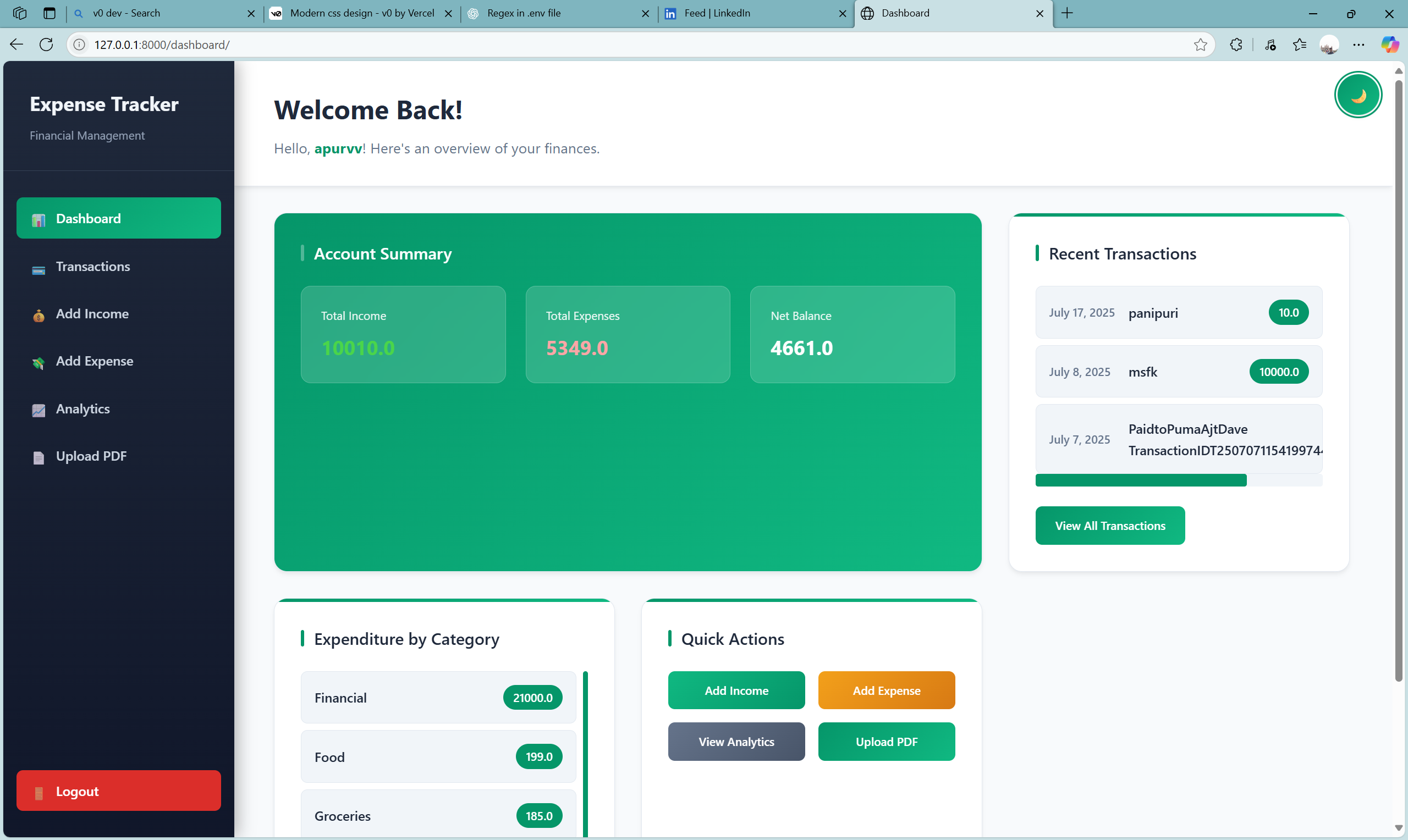The height and width of the screenshot is (840, 1408).
Task: Click the address bar URL field
Action: (623, 45)
